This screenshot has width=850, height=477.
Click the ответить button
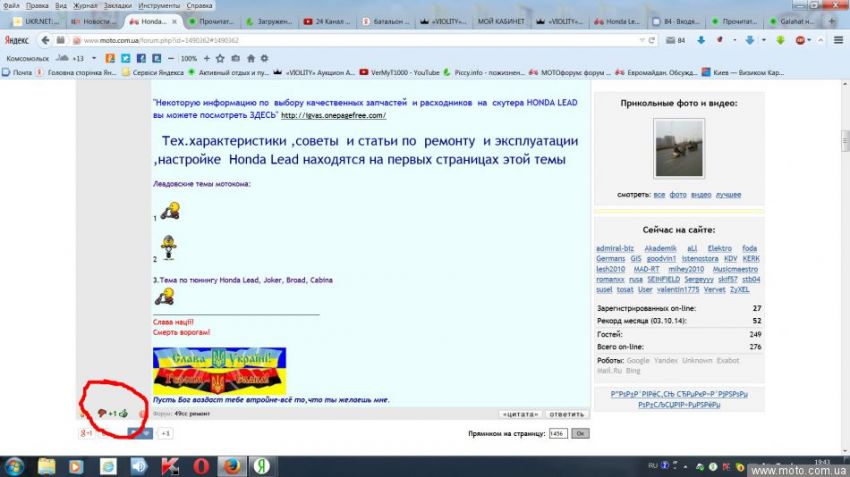566,414
